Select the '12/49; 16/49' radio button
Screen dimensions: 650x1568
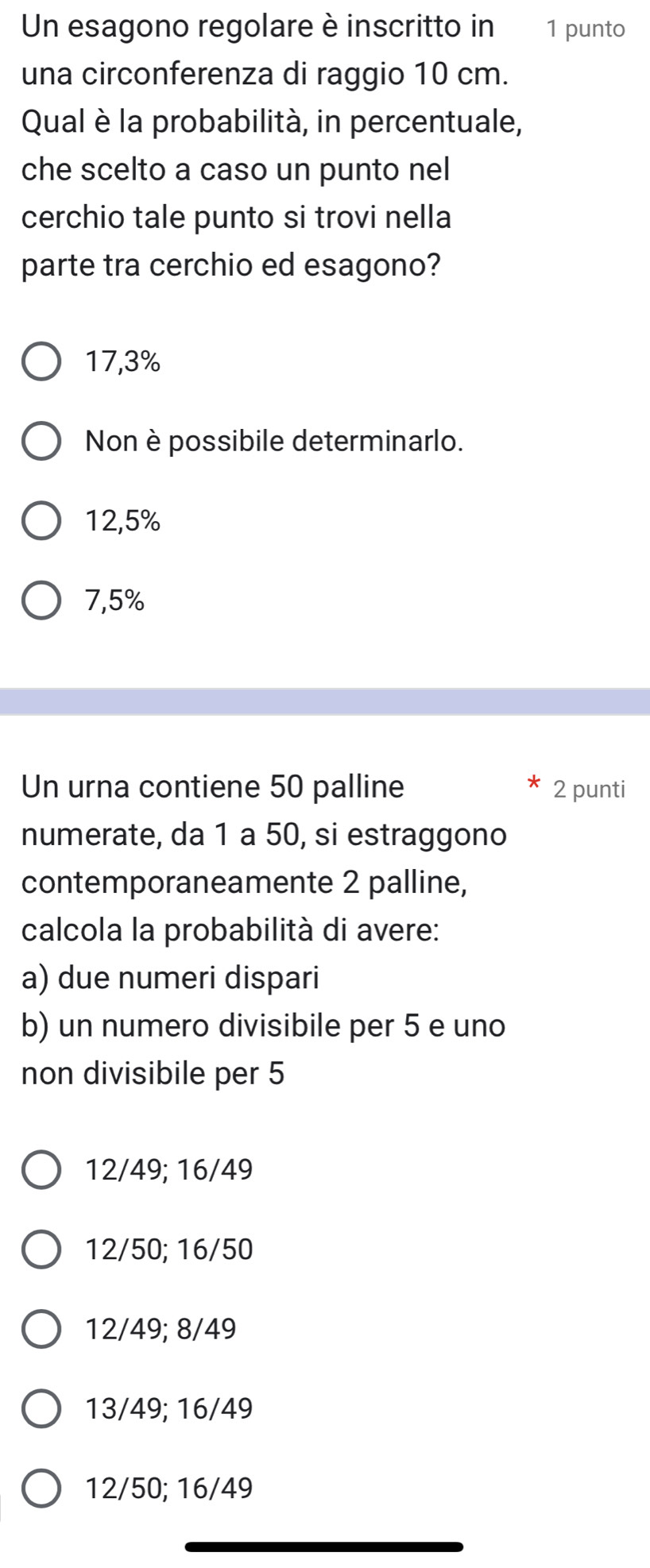[41, 1170]
